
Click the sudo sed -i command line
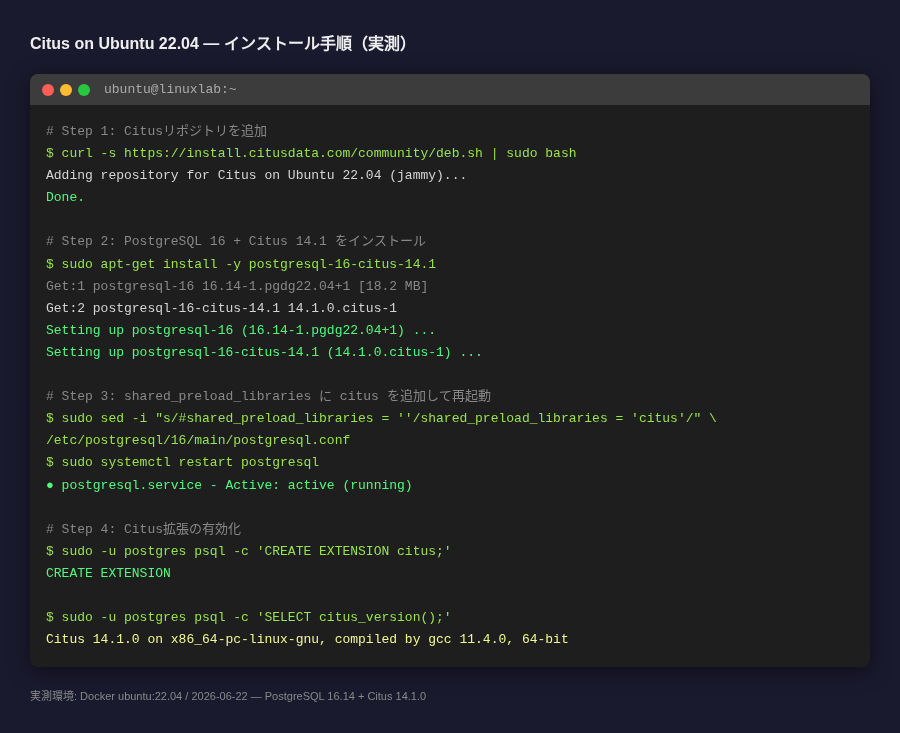point(381,418)
